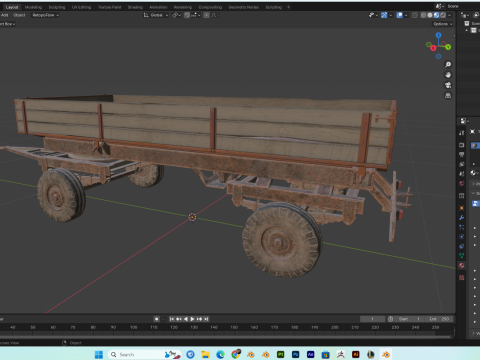
Task: Jump to timeline end frame
Action: [206, 319]
